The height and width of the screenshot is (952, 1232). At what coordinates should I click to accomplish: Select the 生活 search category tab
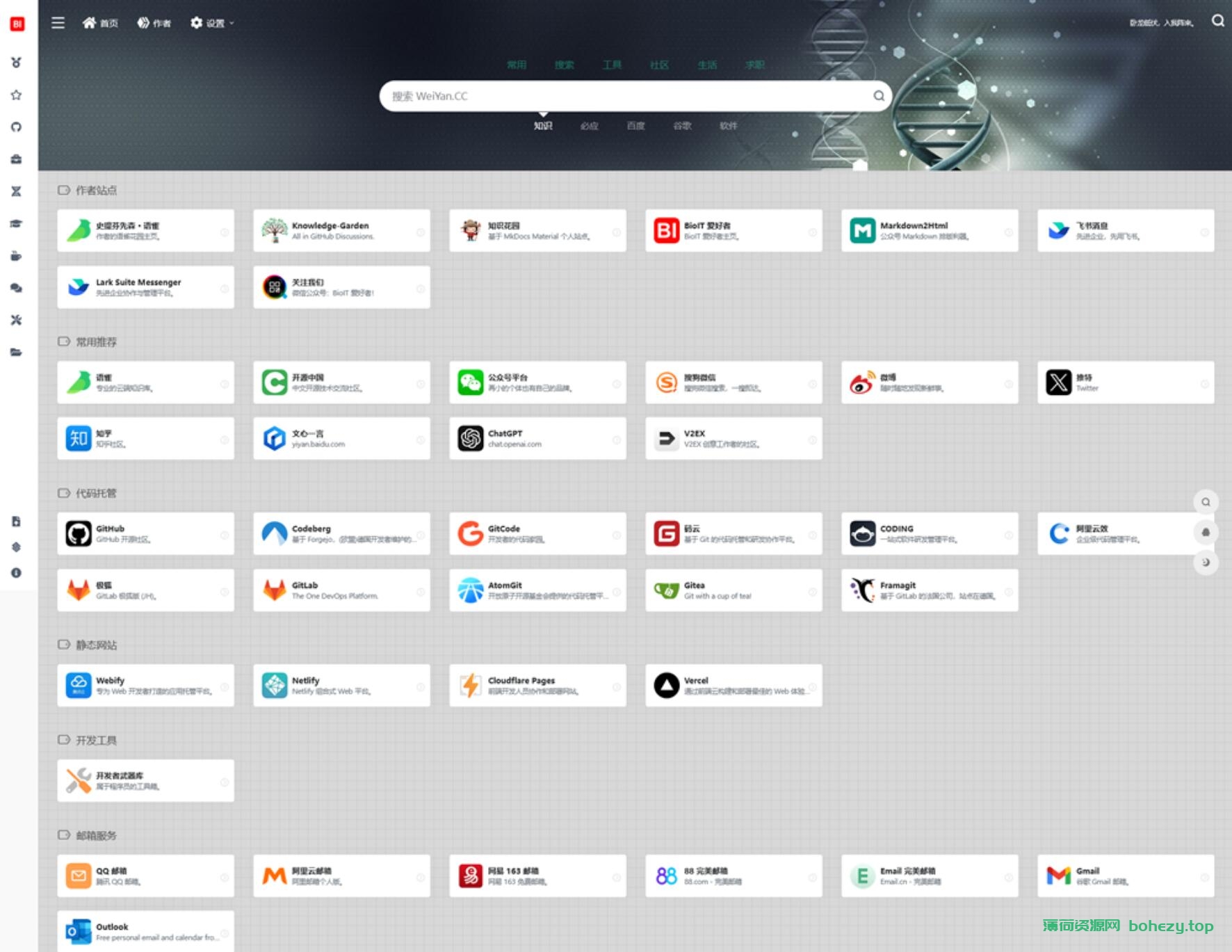coord(707,65)
